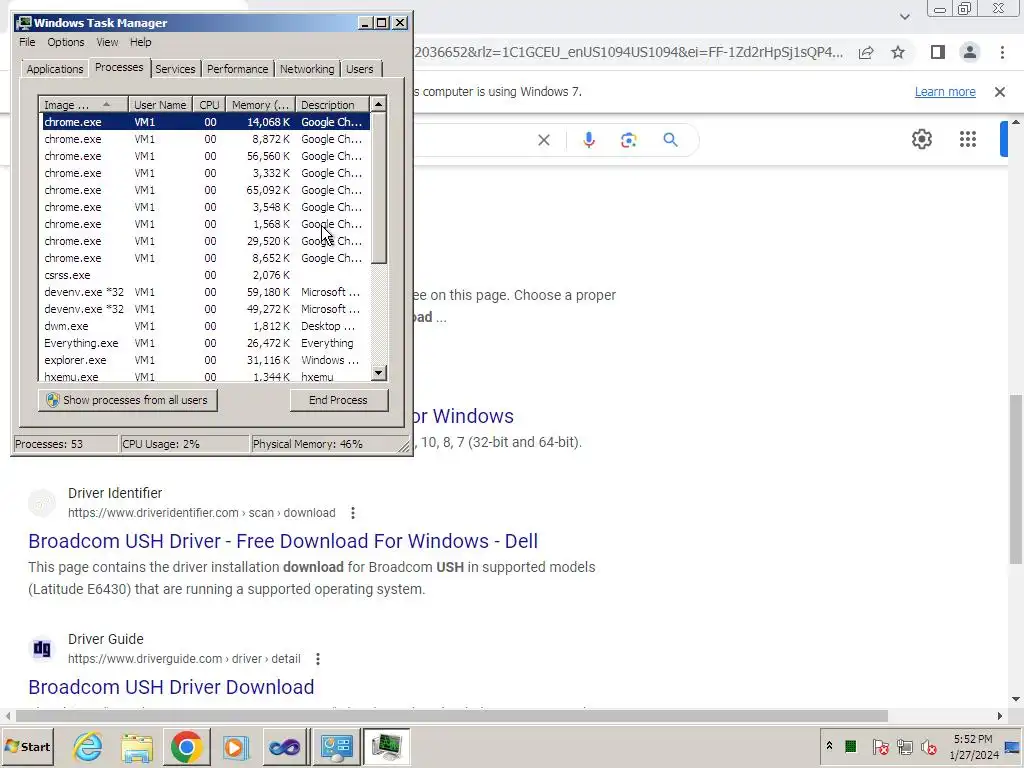Launch Windows Media Player from taskbar
The height and width of the screenshot is (768, 1024).
pyautogui.click(x=235, y=746)
